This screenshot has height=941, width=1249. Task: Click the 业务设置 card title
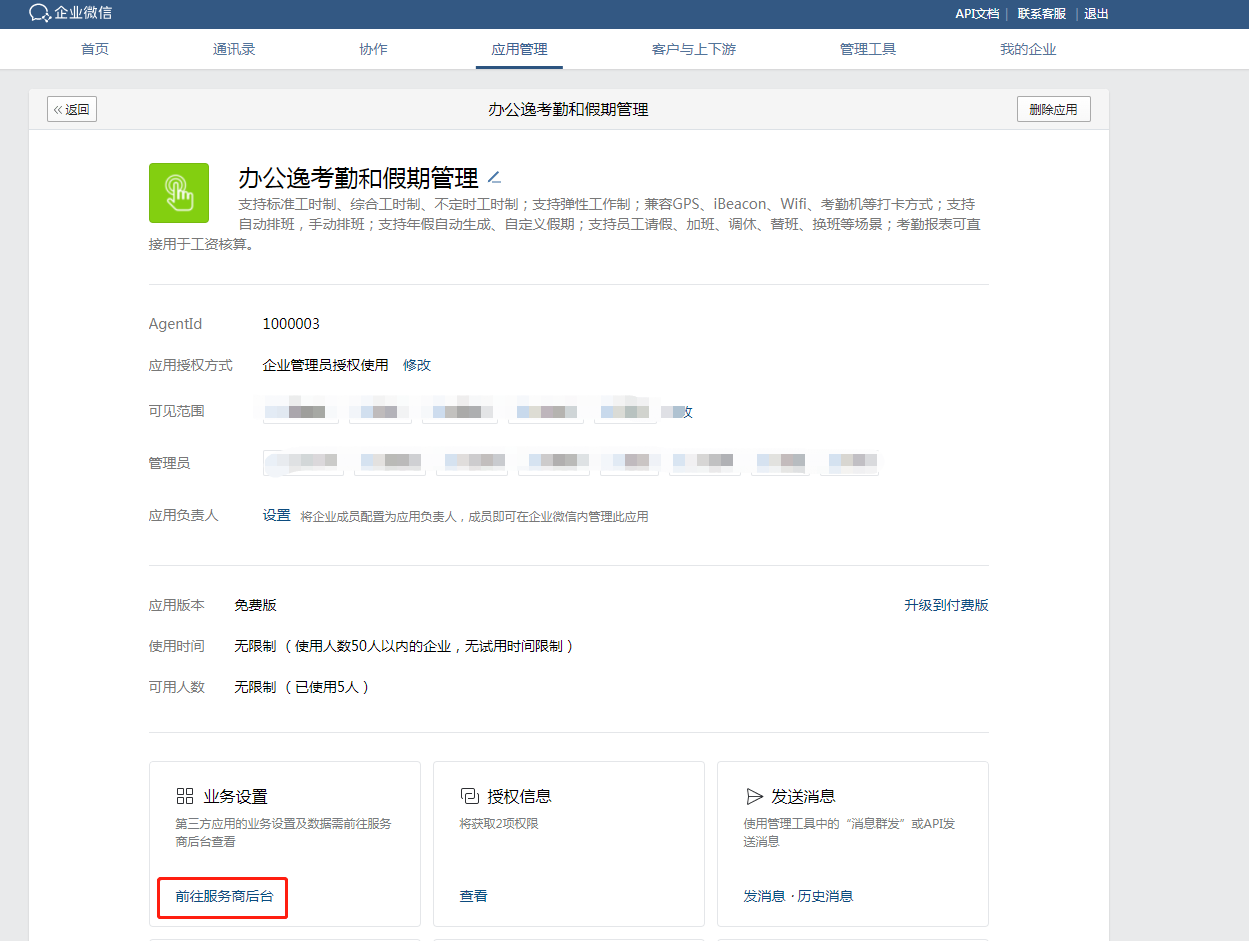235,796
